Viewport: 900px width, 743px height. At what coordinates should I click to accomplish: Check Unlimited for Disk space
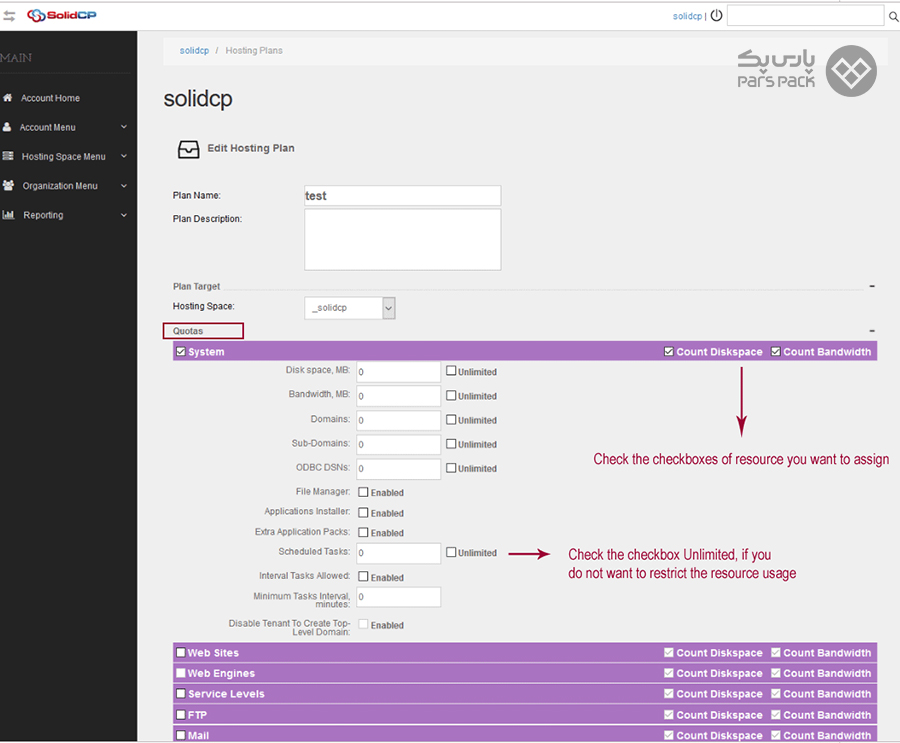coord(451,371)
